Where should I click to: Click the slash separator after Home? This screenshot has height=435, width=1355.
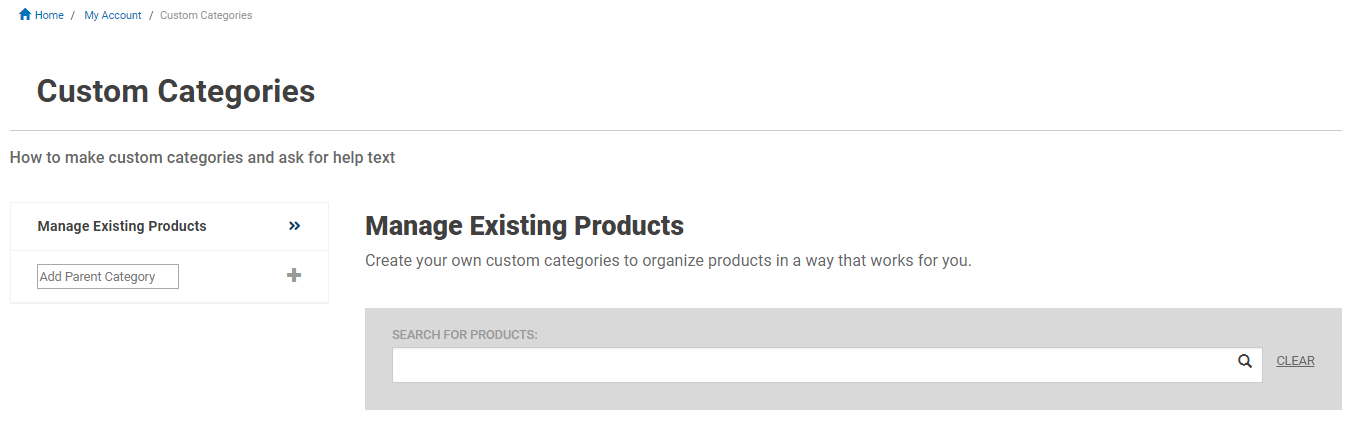[x=73, y=16]
